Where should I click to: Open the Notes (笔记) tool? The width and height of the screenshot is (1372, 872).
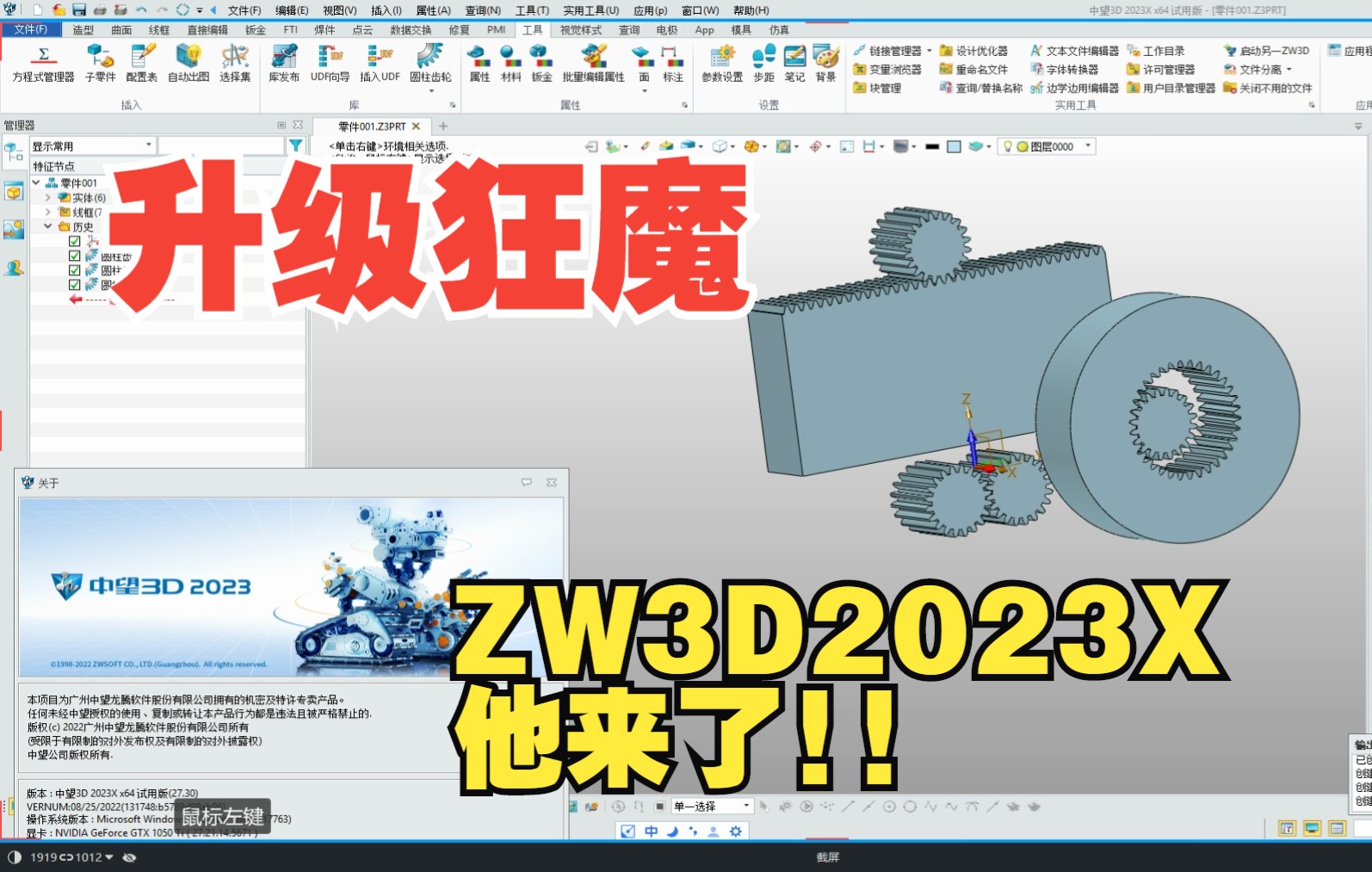point(794,64)
